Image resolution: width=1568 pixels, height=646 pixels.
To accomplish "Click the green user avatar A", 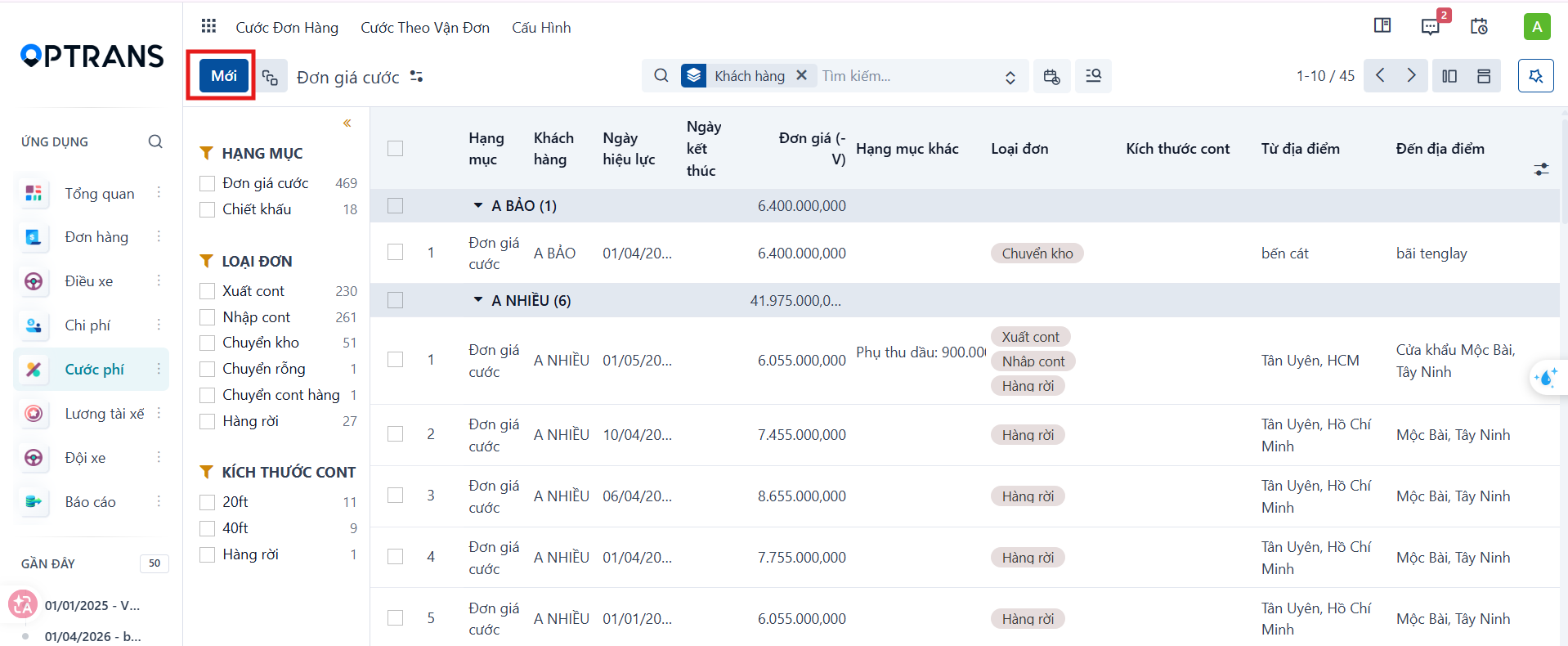I will click(1537, 26).
